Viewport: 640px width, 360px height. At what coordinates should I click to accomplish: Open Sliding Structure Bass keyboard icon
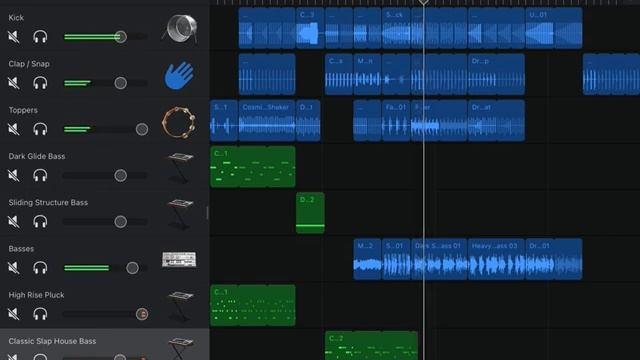[x=180, y=214]
